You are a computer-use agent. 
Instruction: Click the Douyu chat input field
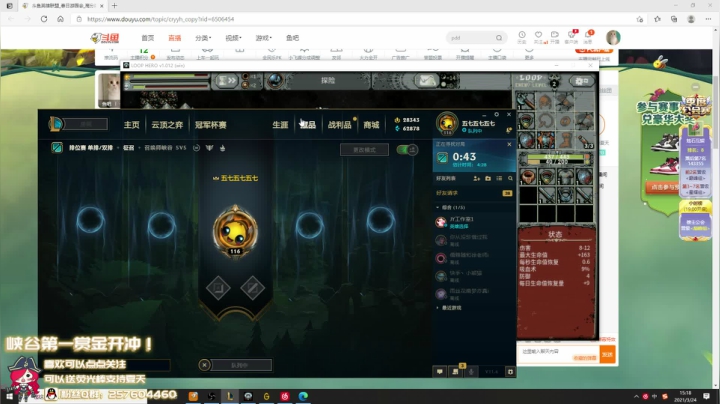tap(559, 354)
